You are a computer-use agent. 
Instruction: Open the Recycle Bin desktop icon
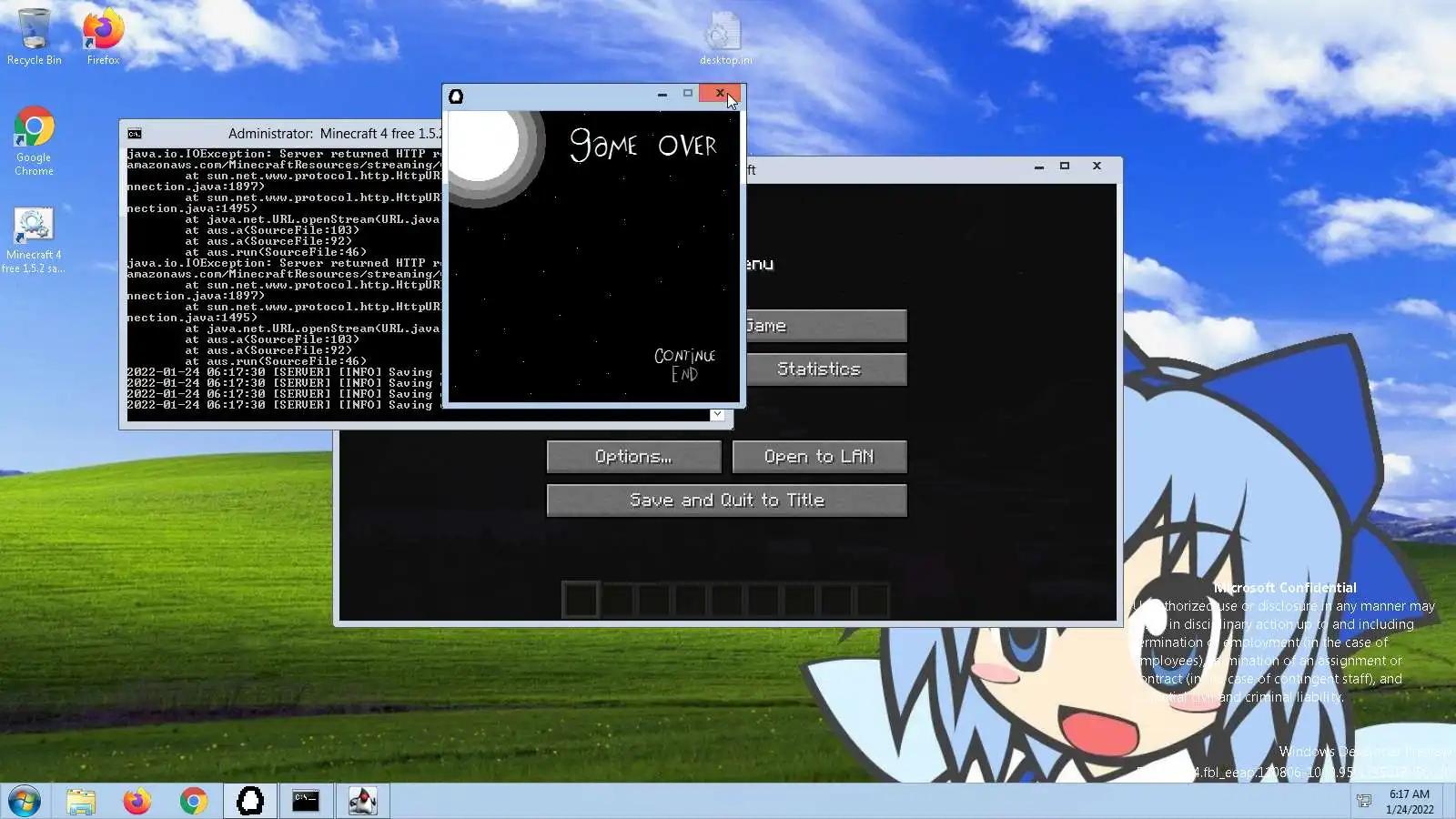(34, 36)
